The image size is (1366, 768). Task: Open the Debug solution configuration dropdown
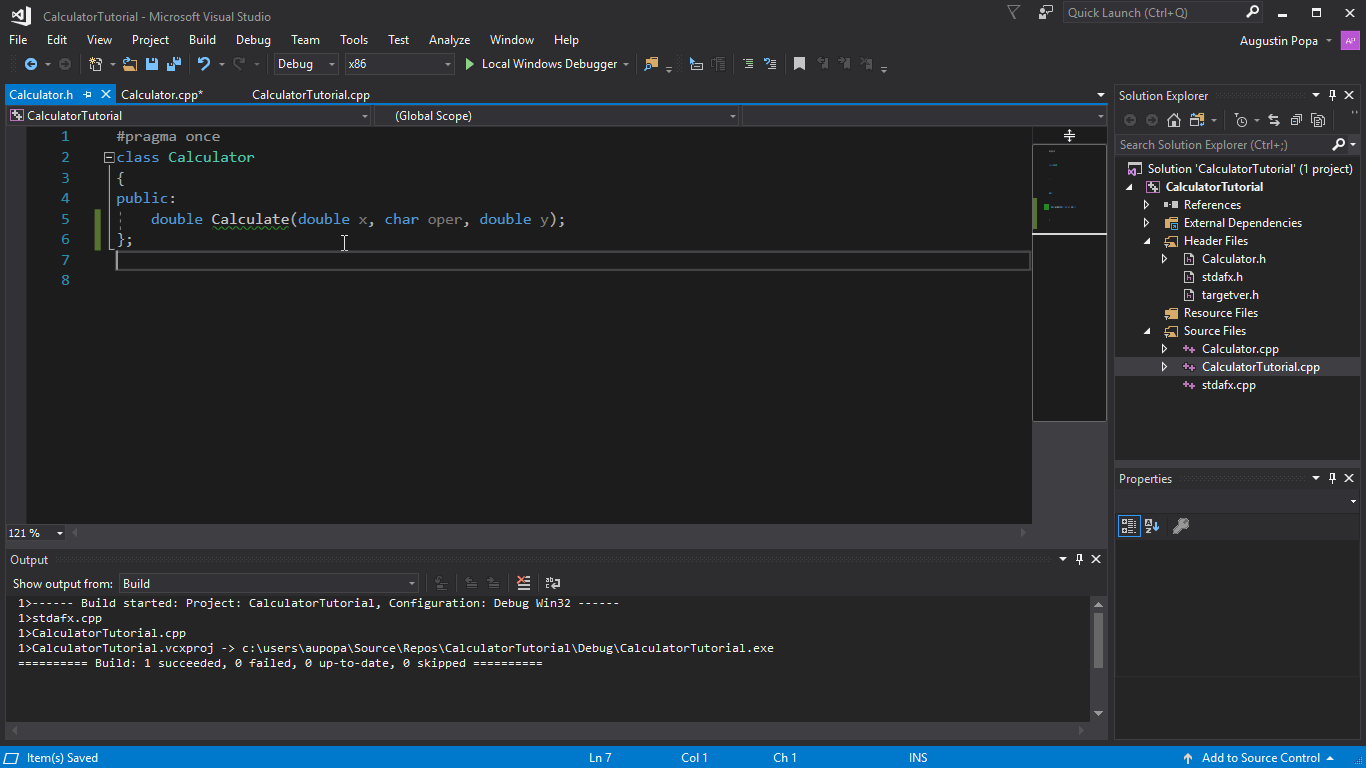(x=333, y=63)
